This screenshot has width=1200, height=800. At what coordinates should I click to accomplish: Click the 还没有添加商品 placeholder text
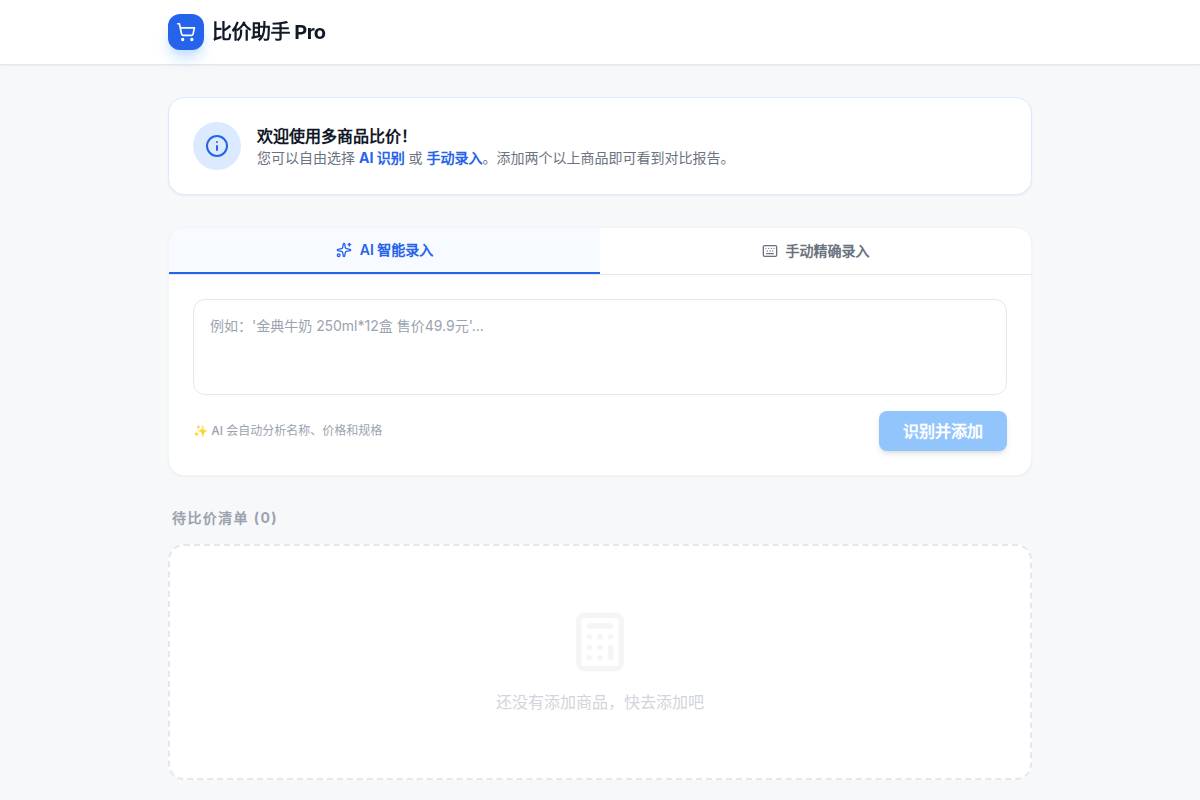coord(600,702)
